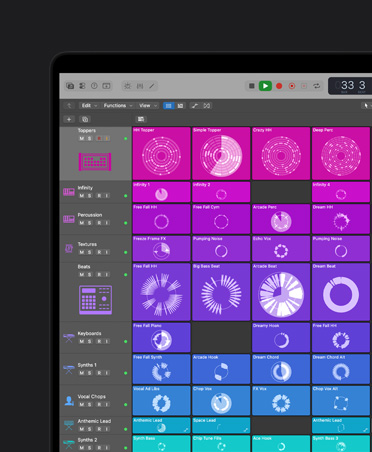Toggle the automation curve button
Viewport: 372px width, 452px height.
tap(195, 106)
